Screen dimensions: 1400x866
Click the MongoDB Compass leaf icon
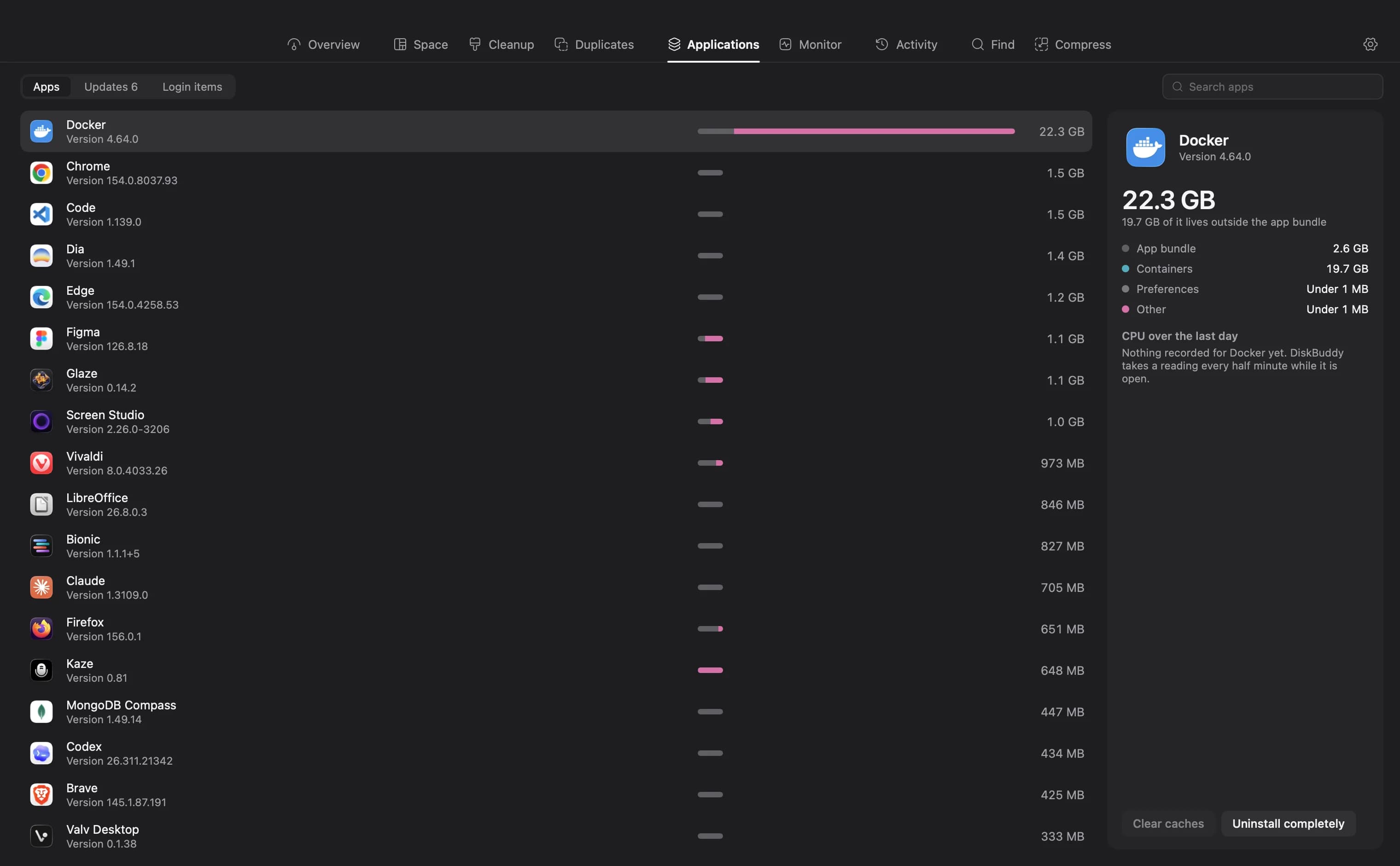click(41, 712)
